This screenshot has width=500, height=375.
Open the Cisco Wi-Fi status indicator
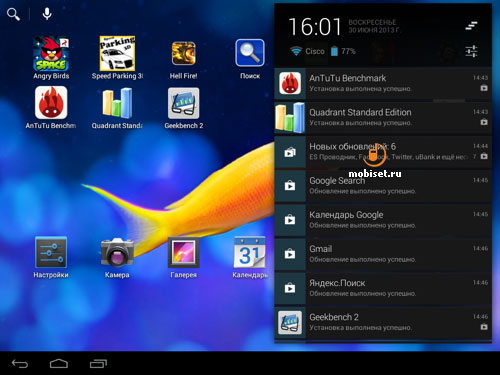coord(307,51)
